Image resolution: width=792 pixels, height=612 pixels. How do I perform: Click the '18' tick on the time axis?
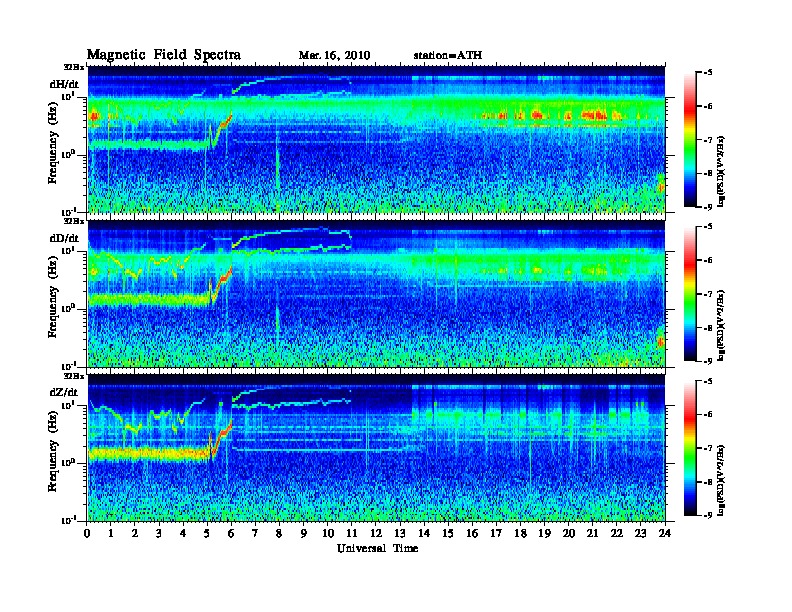coord(520,533)
